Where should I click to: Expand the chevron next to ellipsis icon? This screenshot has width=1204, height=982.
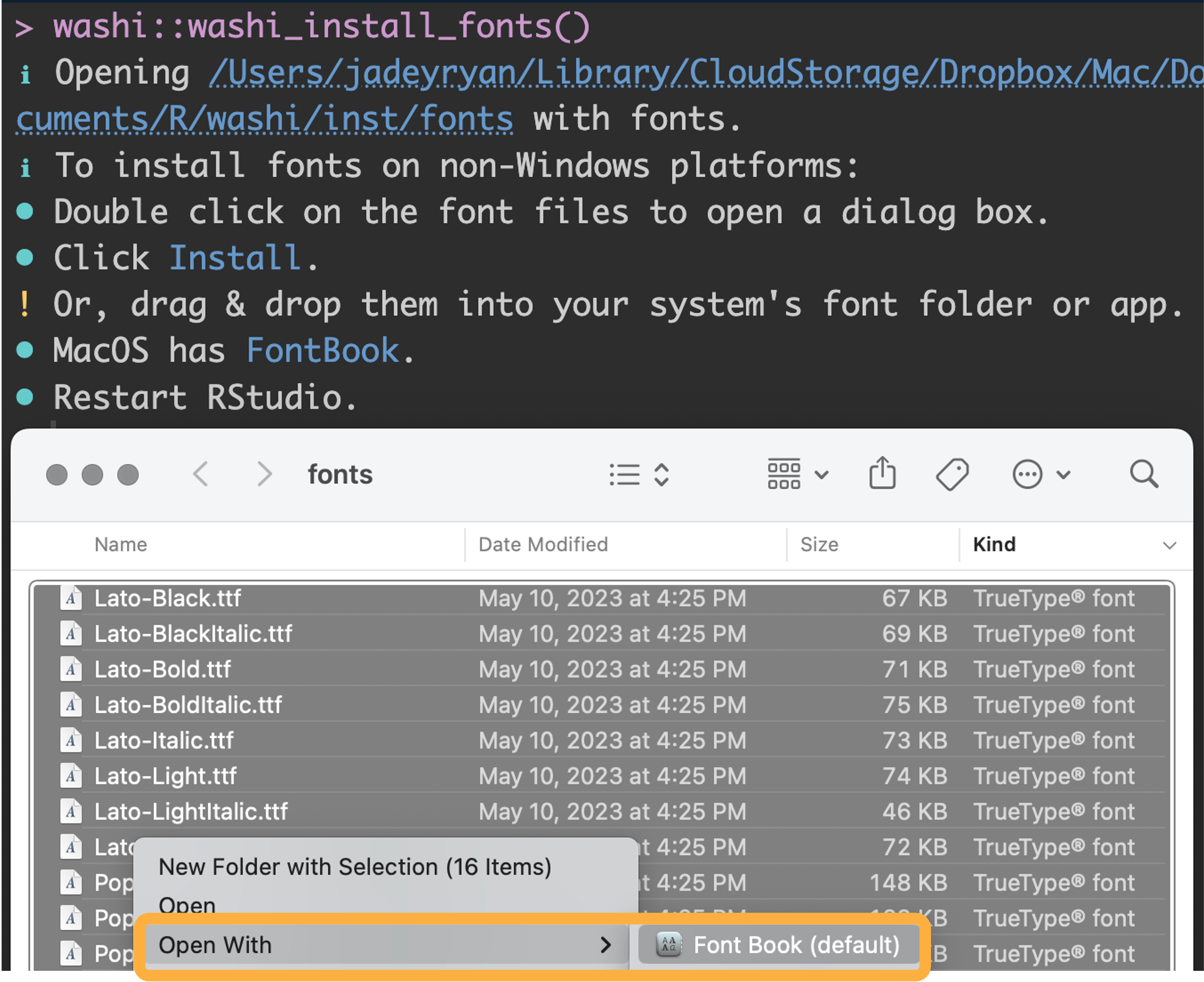point(1063,474)
